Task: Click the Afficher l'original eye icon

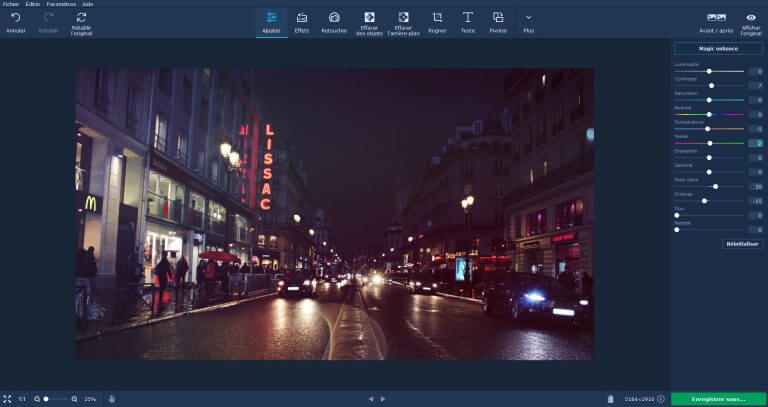Action: tap(751, 18)
